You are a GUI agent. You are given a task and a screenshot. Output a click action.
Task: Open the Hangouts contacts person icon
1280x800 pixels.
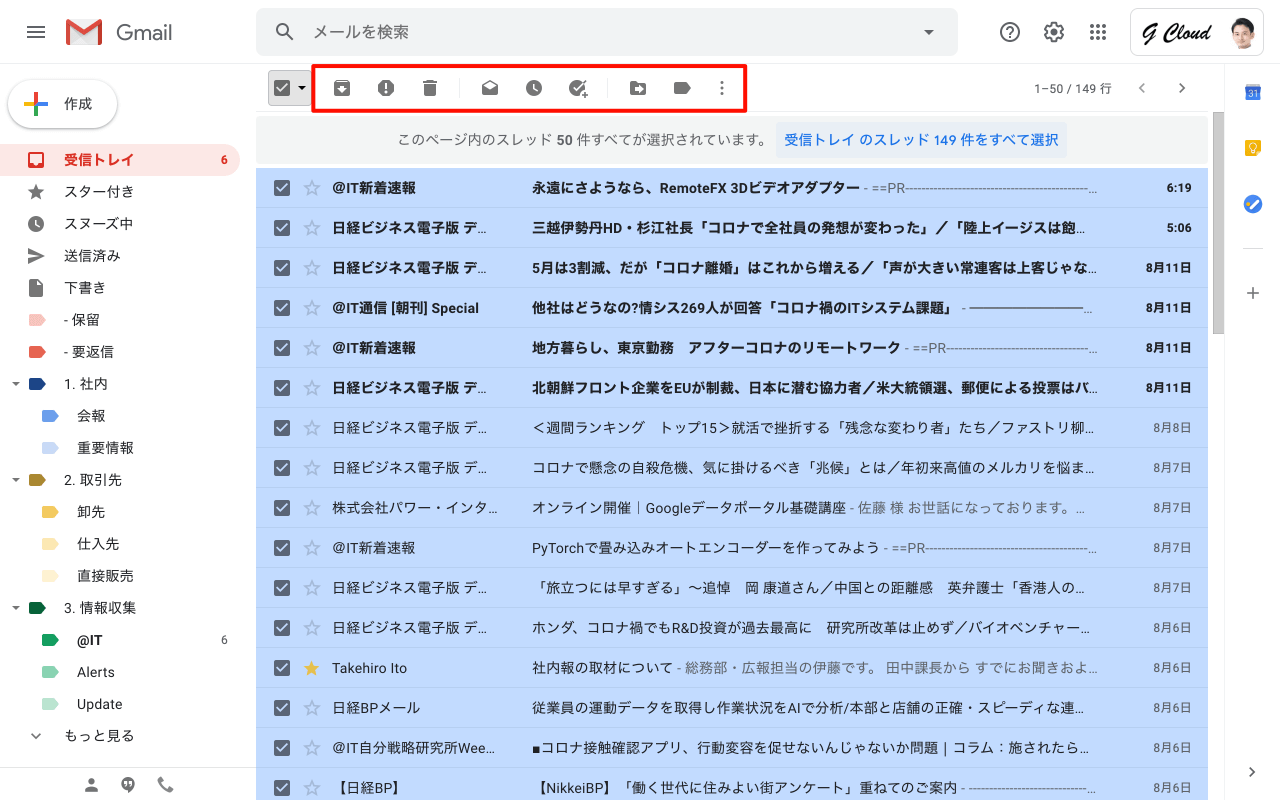[91, 785]
